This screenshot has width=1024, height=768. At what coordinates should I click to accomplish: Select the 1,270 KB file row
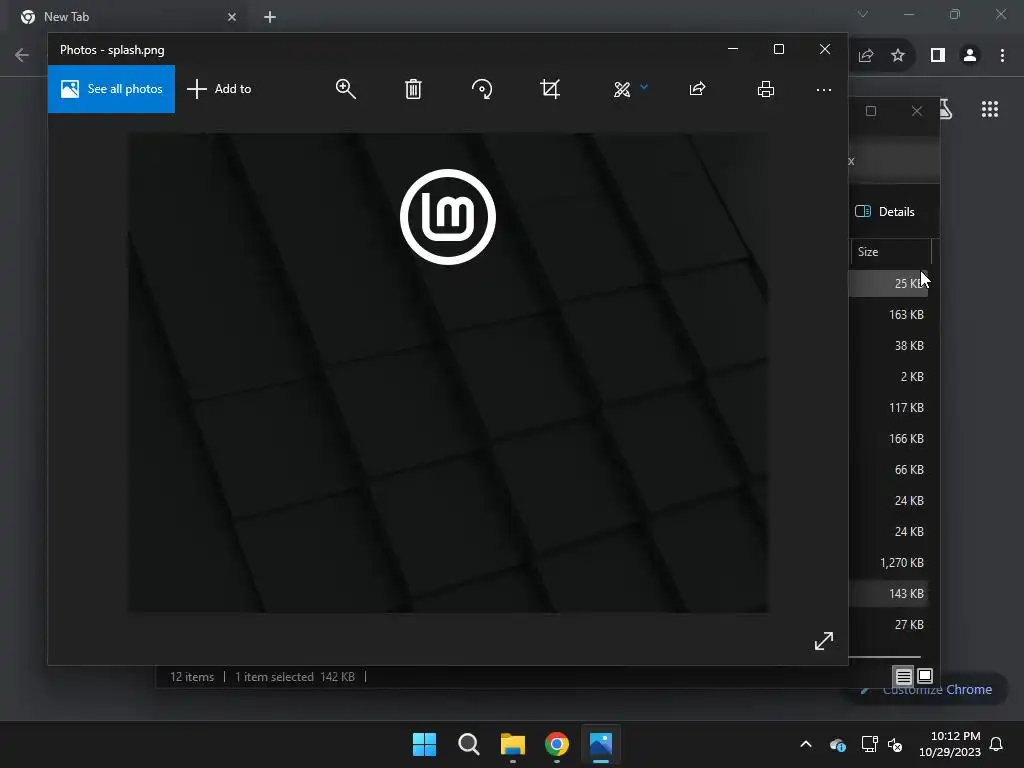(889, 563)
